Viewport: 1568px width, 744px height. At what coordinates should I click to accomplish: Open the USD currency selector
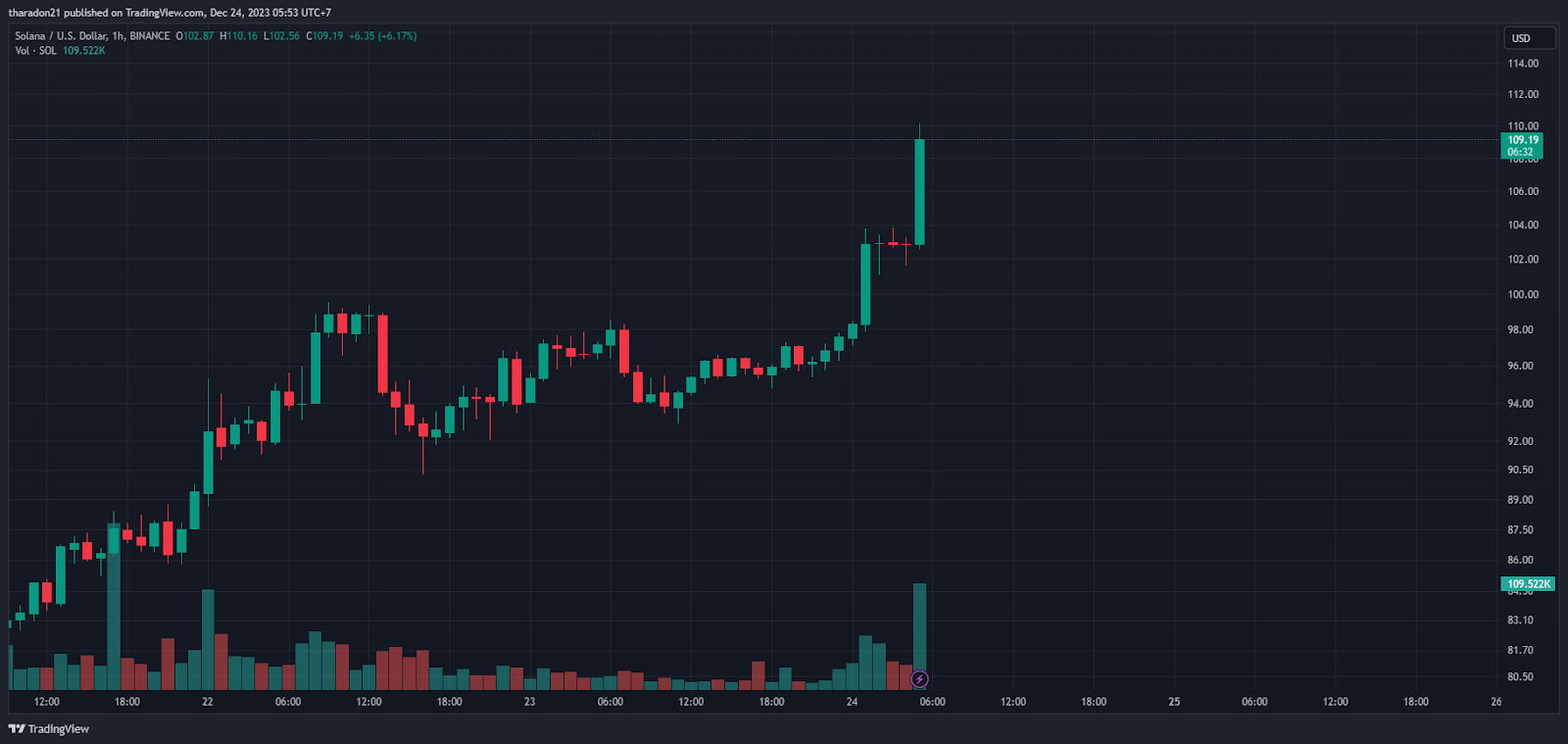point(1529,38)
